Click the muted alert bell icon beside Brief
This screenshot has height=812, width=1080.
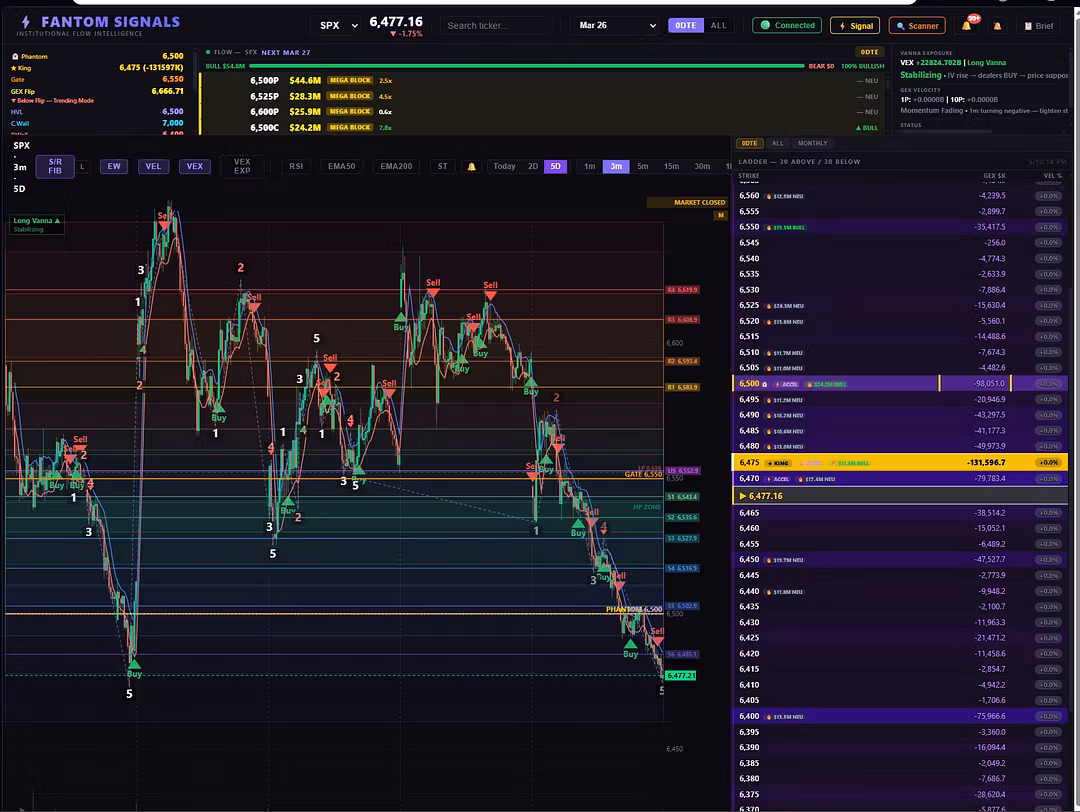pos(997,26)
